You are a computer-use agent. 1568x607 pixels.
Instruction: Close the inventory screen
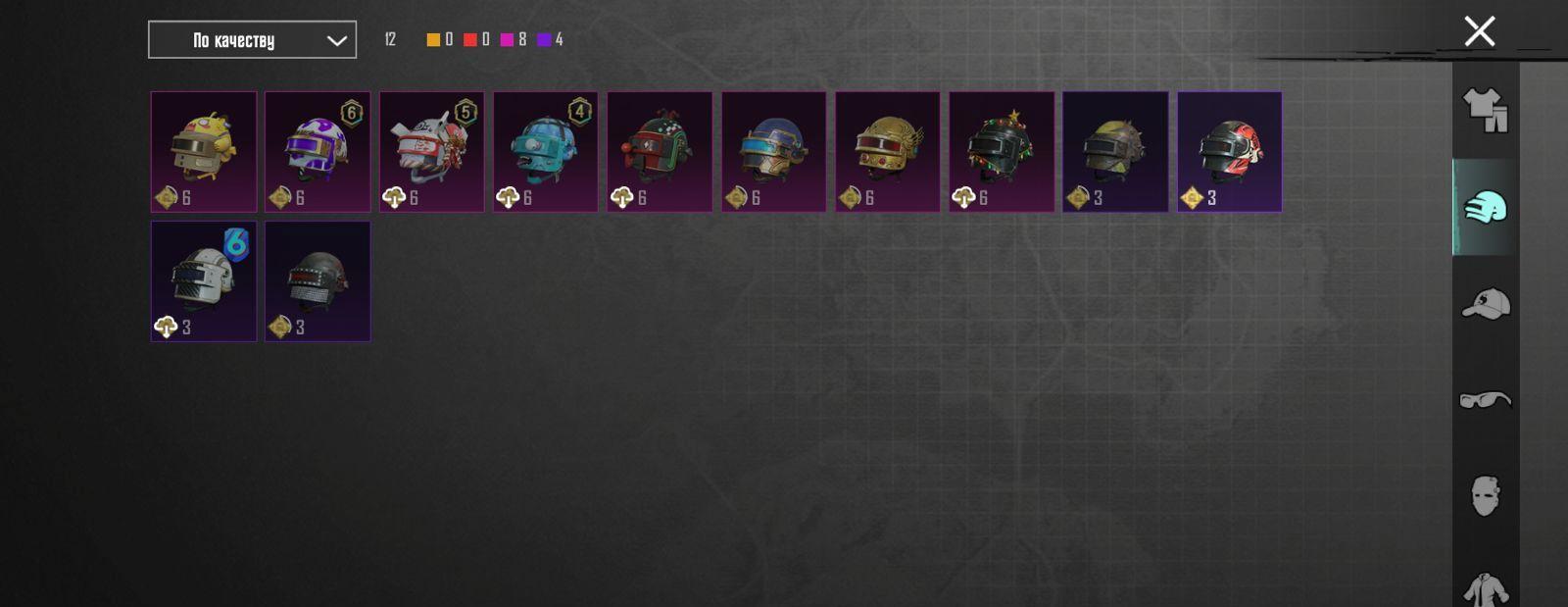1479,31
